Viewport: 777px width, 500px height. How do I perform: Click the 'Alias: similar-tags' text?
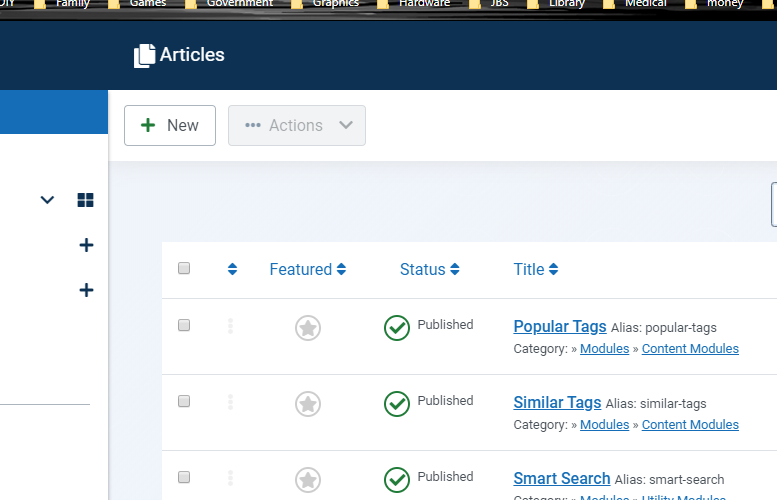pos(656,403)
